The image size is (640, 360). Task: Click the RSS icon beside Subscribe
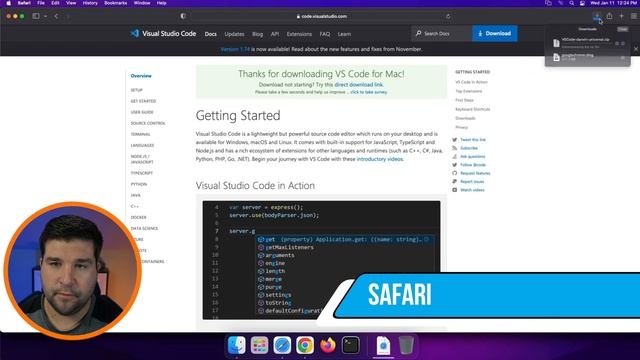coord(455,148)
